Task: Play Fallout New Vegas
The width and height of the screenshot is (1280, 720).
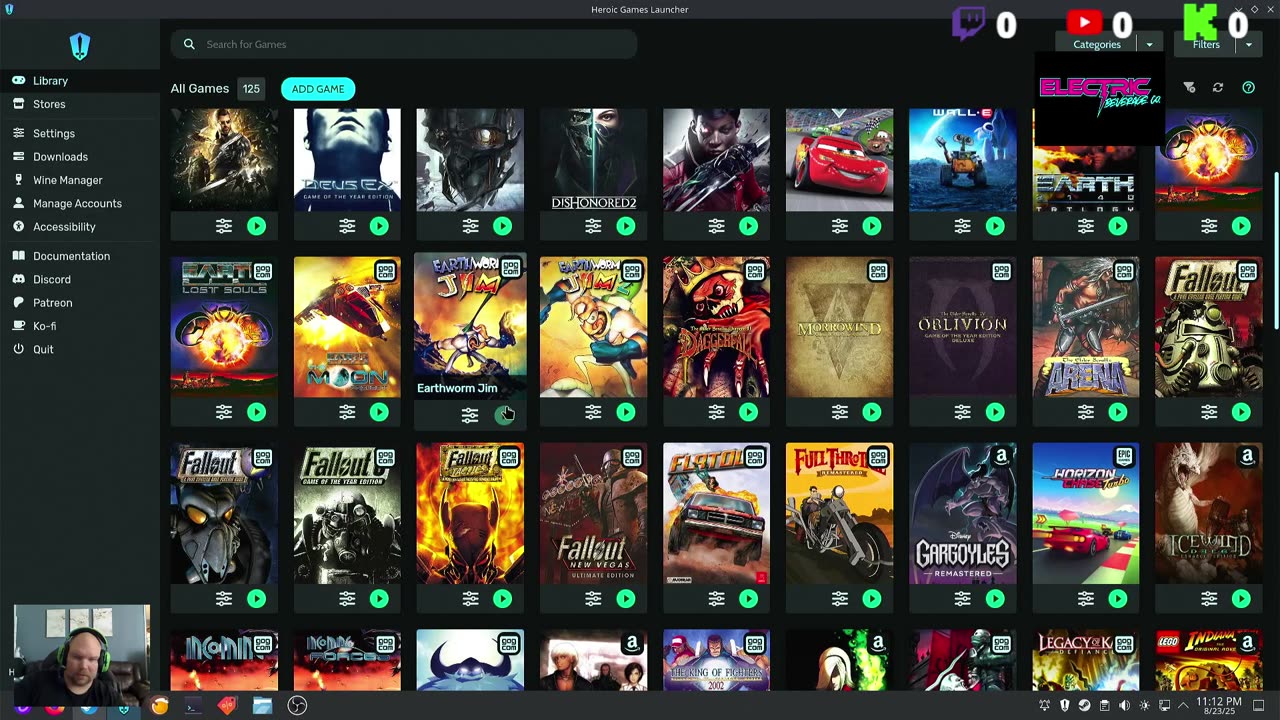Action: click(x=626, y=599)
